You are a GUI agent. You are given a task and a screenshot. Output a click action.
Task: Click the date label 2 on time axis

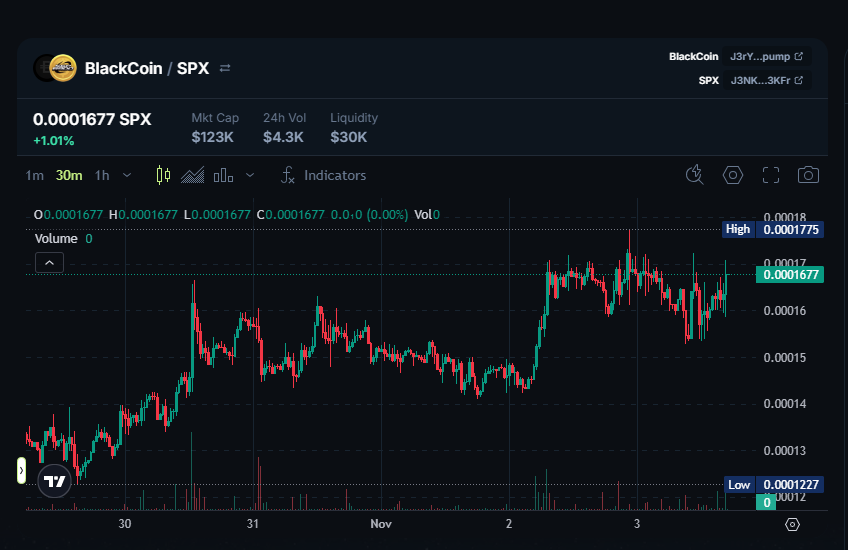click(x=509, y=524)
